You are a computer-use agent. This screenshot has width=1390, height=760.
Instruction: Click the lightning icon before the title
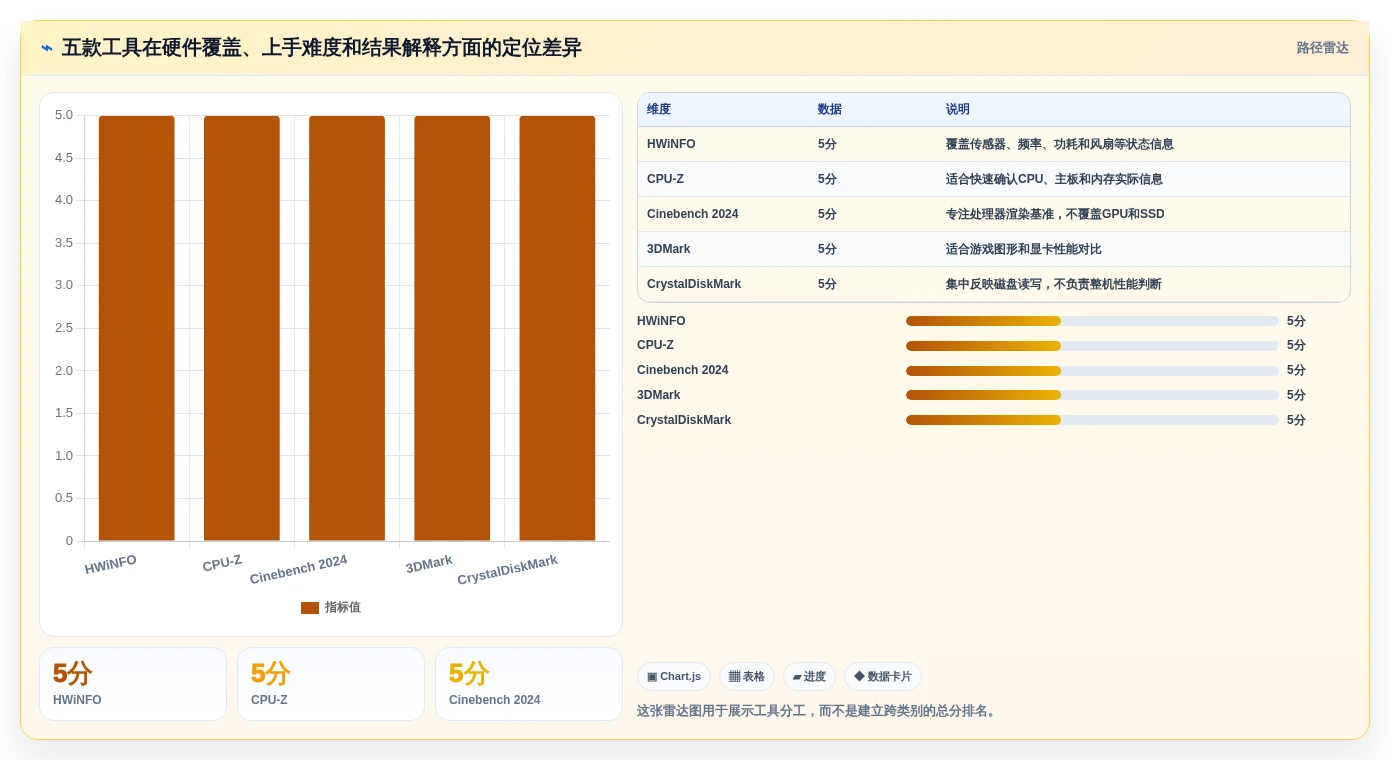click(x=47, y=48)
